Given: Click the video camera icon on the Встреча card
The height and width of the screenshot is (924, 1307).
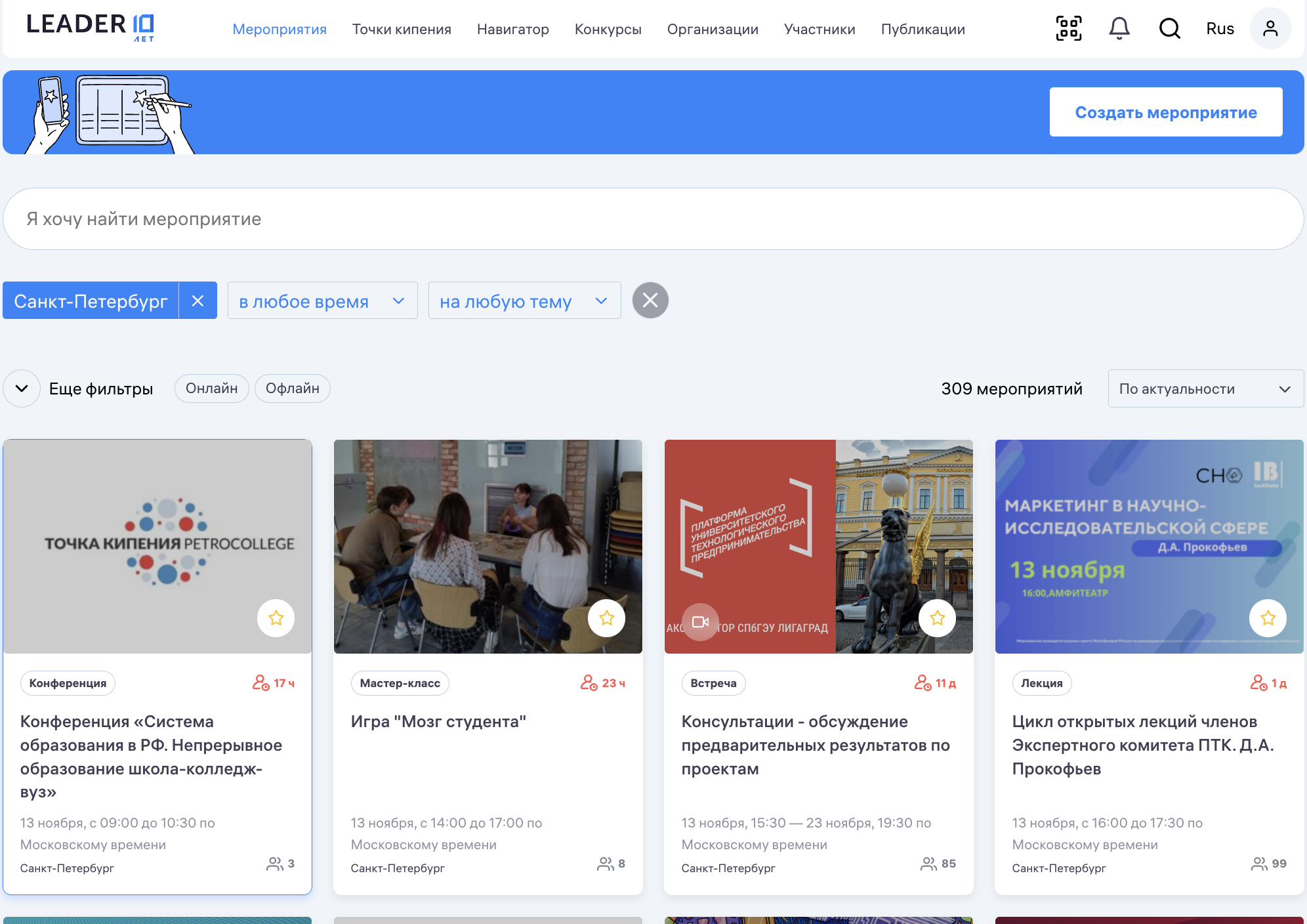Looking at the screenshot, I should pyautogui.click(x=700, y=621).
